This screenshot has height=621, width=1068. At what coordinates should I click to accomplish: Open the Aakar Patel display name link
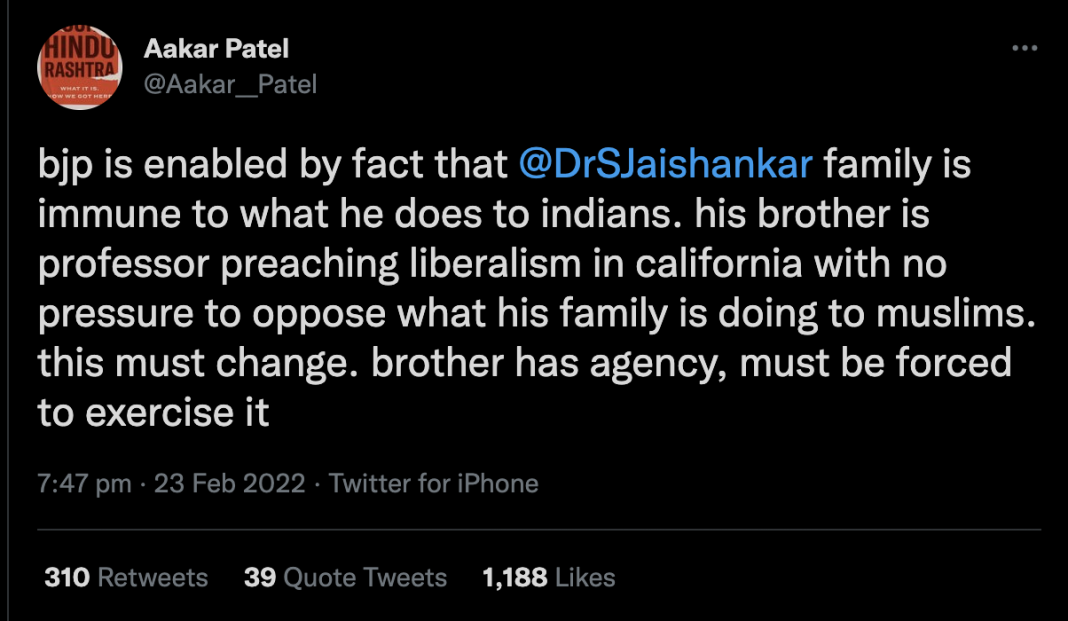(x=216, y=49)
